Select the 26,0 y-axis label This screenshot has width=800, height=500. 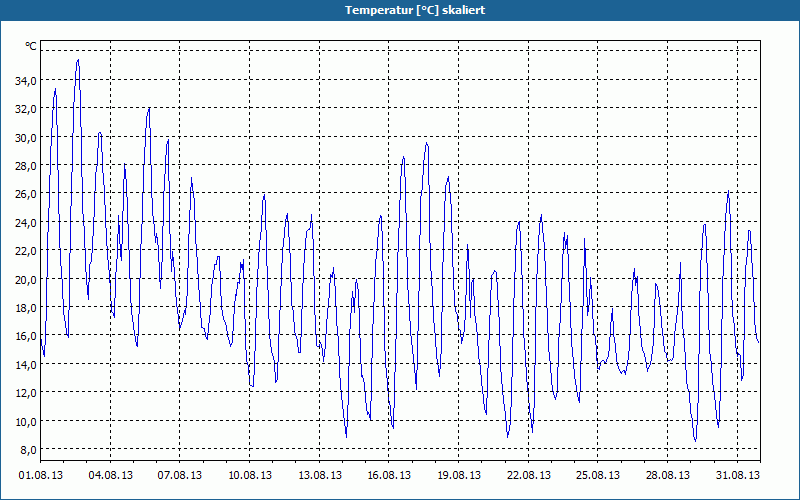click(x=26, y=194)
